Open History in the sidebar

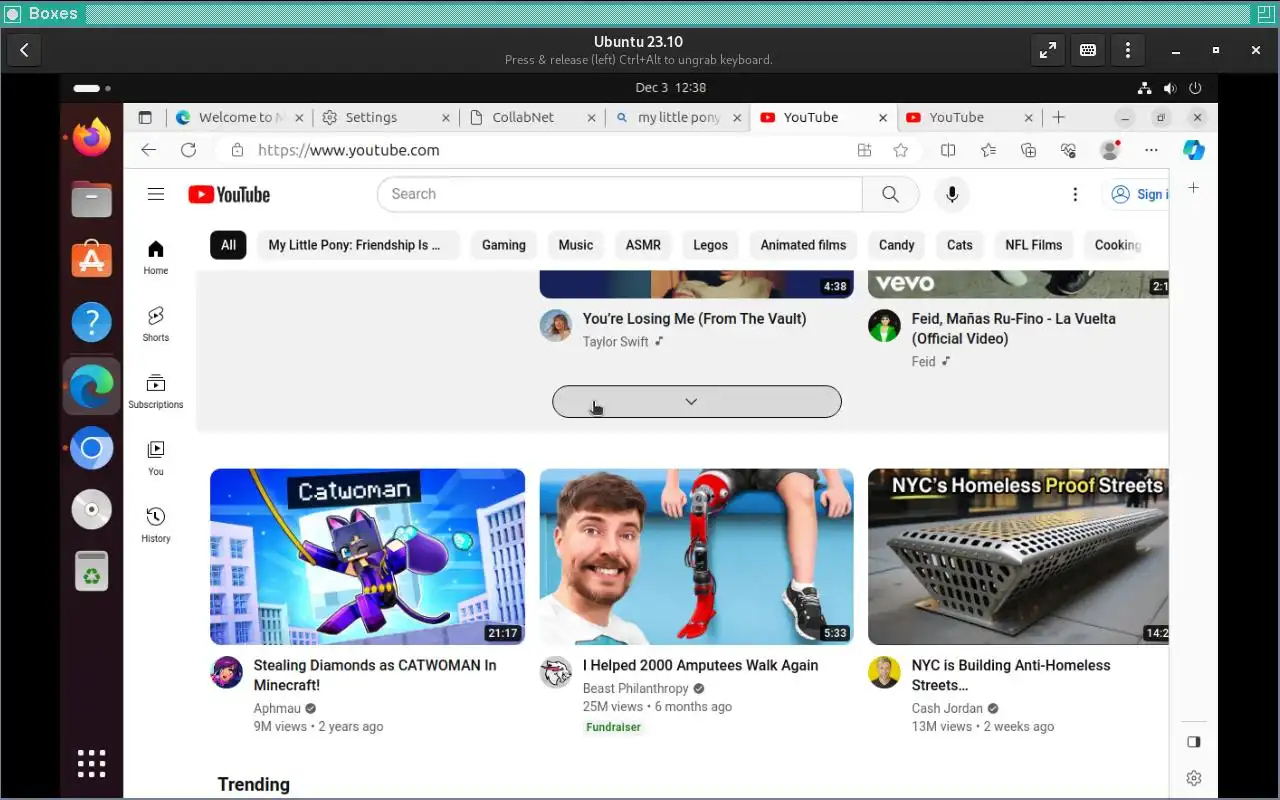[155, 525]
